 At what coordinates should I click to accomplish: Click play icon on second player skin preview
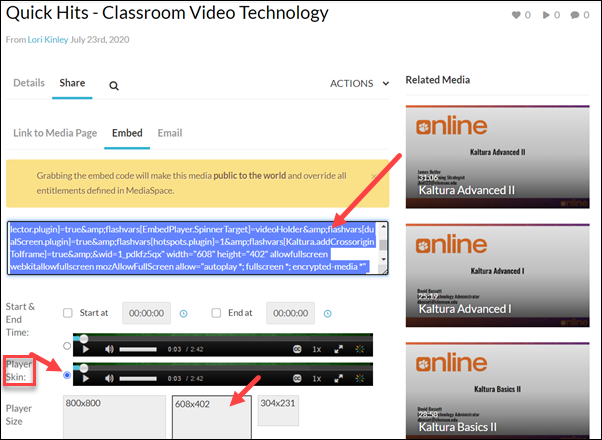(x=86, y=378)
